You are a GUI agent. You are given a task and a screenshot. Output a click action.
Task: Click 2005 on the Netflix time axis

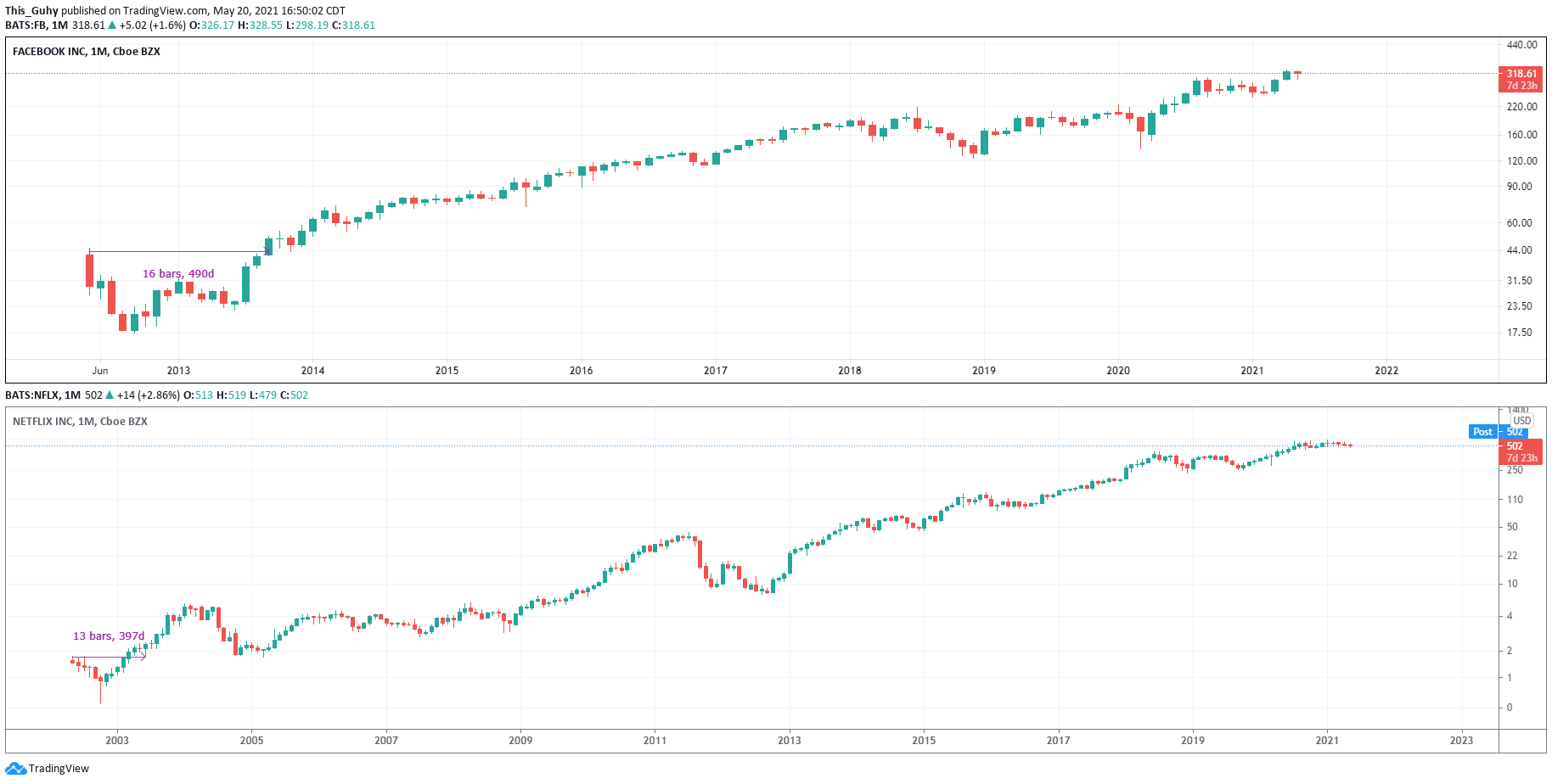click(251, 741)
